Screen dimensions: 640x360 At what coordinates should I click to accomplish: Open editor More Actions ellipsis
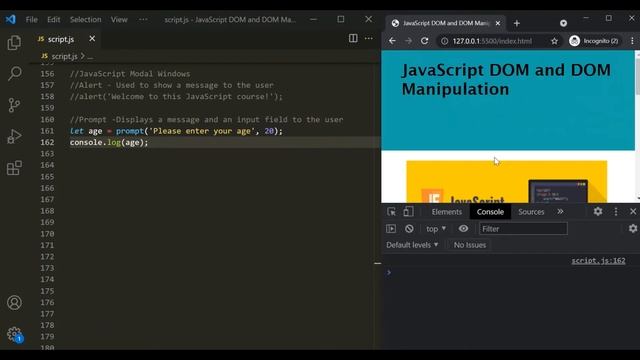pyautogui.click(x=369, y=38)
